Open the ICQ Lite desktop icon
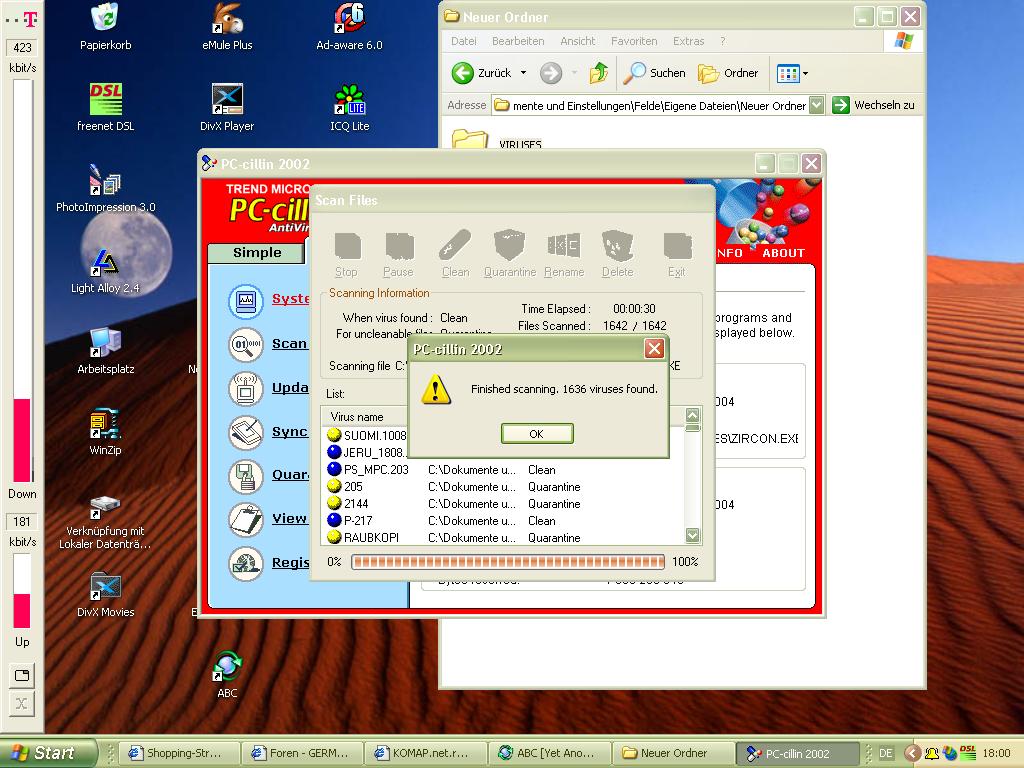1024x768 pixels. click(x=349, y=100)
